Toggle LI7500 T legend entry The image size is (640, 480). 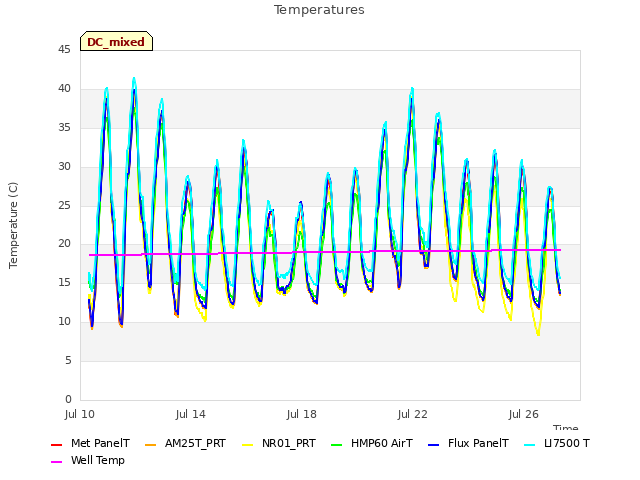[557, 443]
